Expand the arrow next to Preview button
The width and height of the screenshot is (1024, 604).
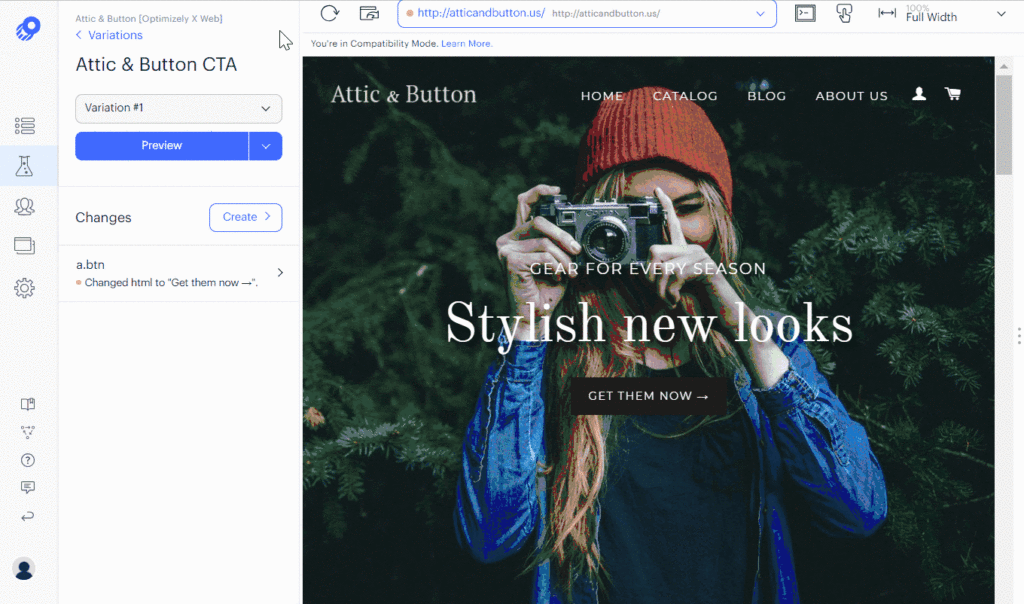click(266, 146)
